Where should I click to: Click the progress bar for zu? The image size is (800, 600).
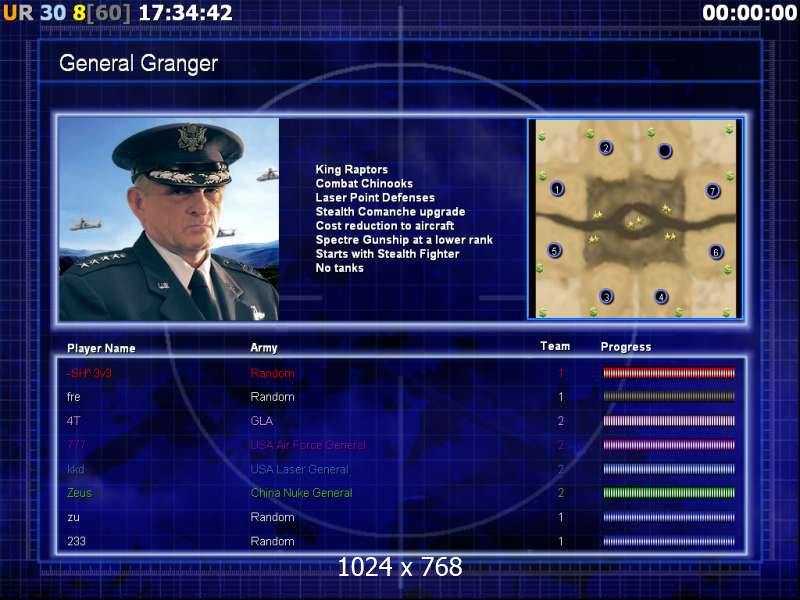click(x=669, y=517)
